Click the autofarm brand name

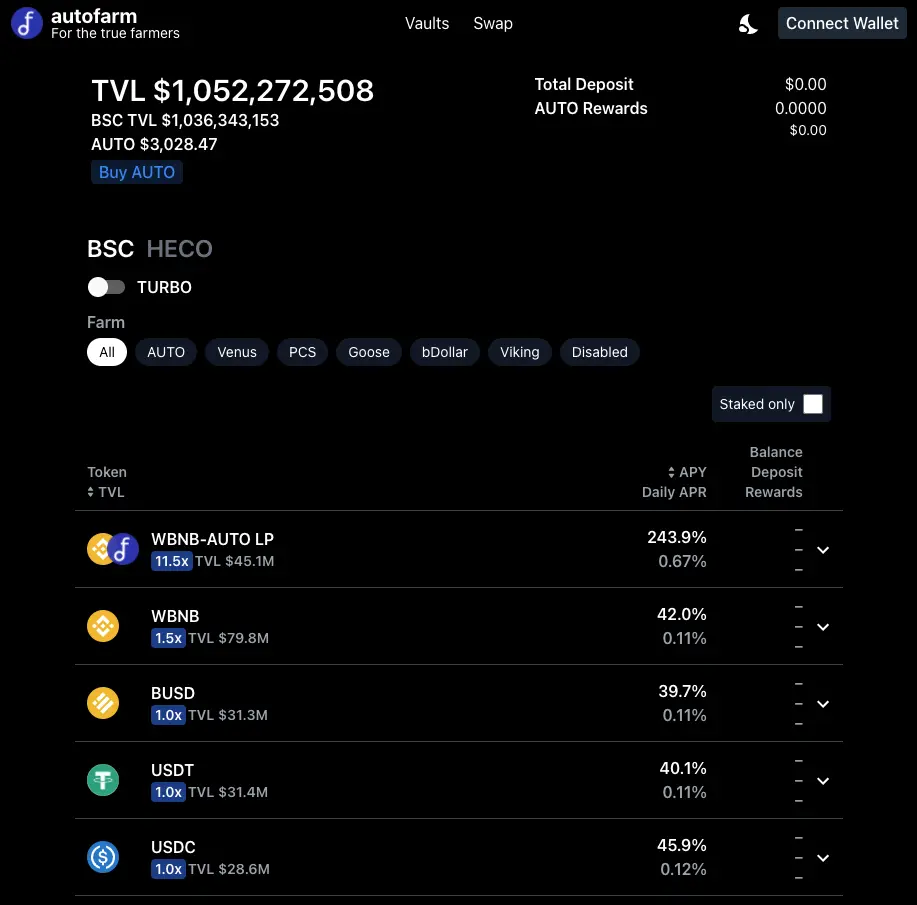pyautogui.click(x=94, y=16)
